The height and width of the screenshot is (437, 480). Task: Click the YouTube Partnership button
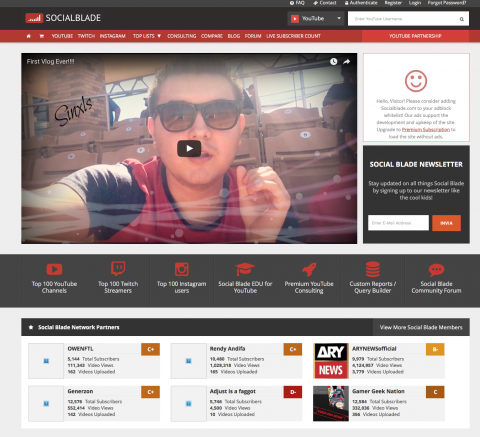pos(415,36)
